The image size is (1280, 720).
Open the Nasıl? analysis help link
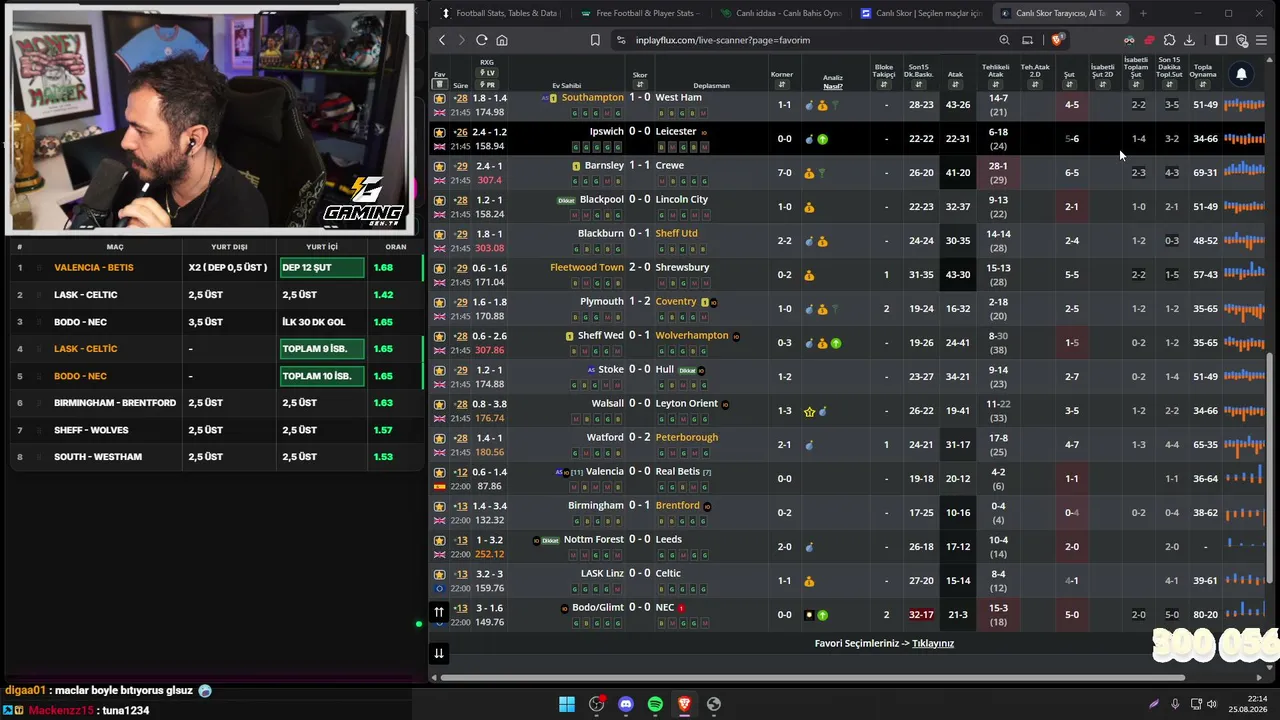point(833,86)
